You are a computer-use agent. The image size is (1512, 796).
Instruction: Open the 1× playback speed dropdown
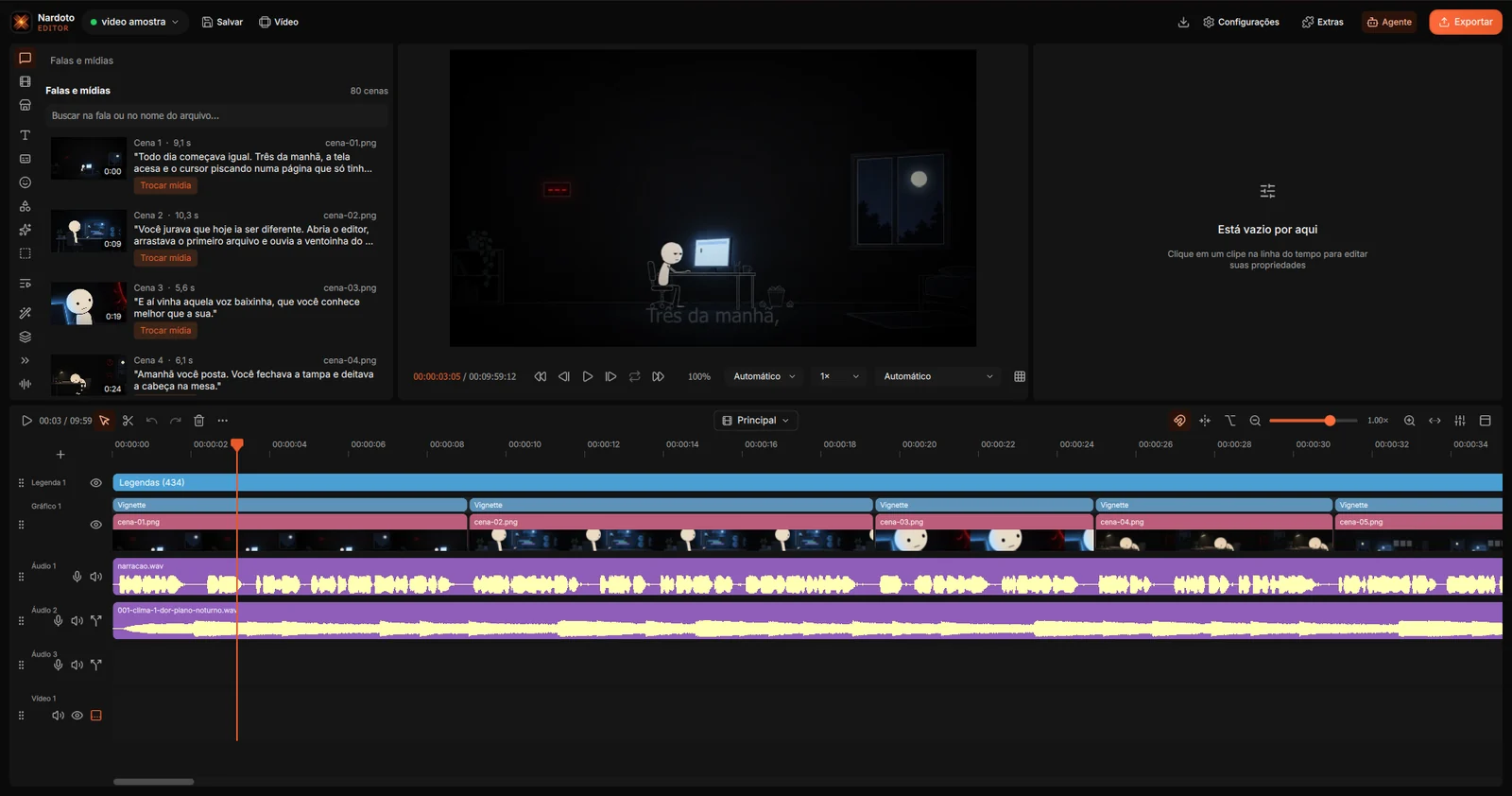click(839, 376)
